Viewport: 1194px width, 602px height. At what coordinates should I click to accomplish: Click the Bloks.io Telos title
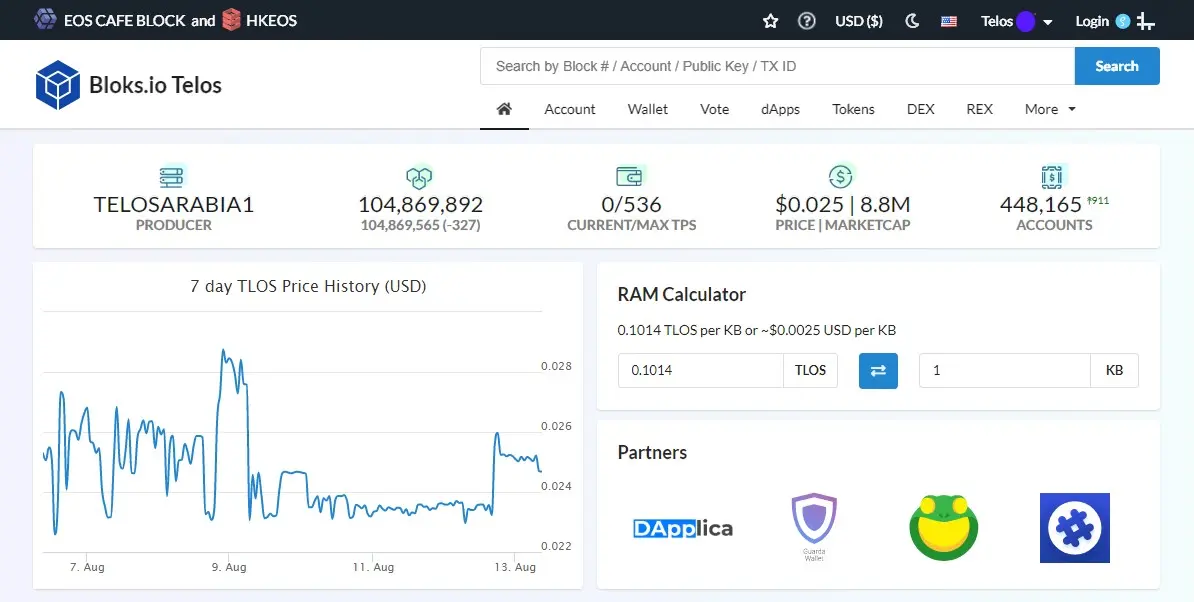(x=155, y=84)
